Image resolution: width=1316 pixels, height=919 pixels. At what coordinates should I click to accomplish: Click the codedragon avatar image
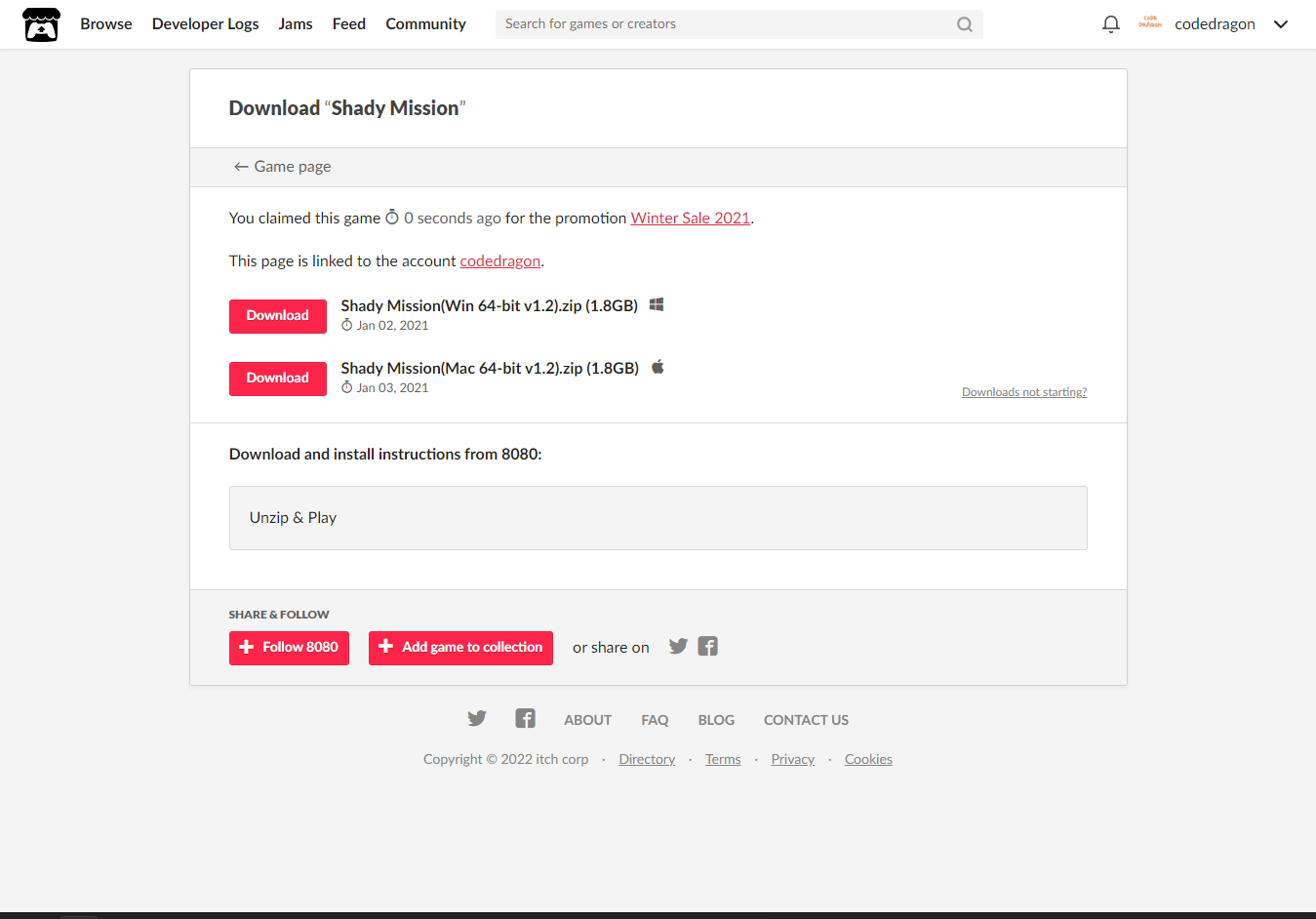click(1150, 23)
